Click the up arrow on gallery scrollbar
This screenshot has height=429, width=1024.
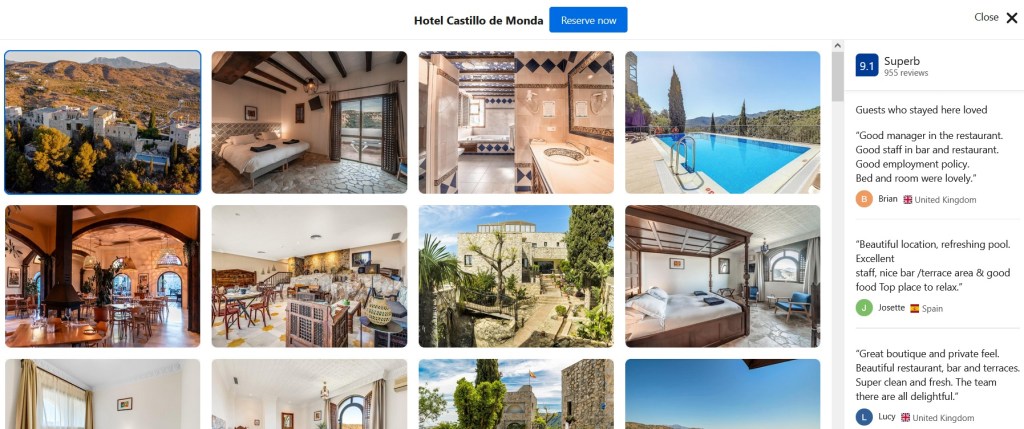(x=837, y=46)
